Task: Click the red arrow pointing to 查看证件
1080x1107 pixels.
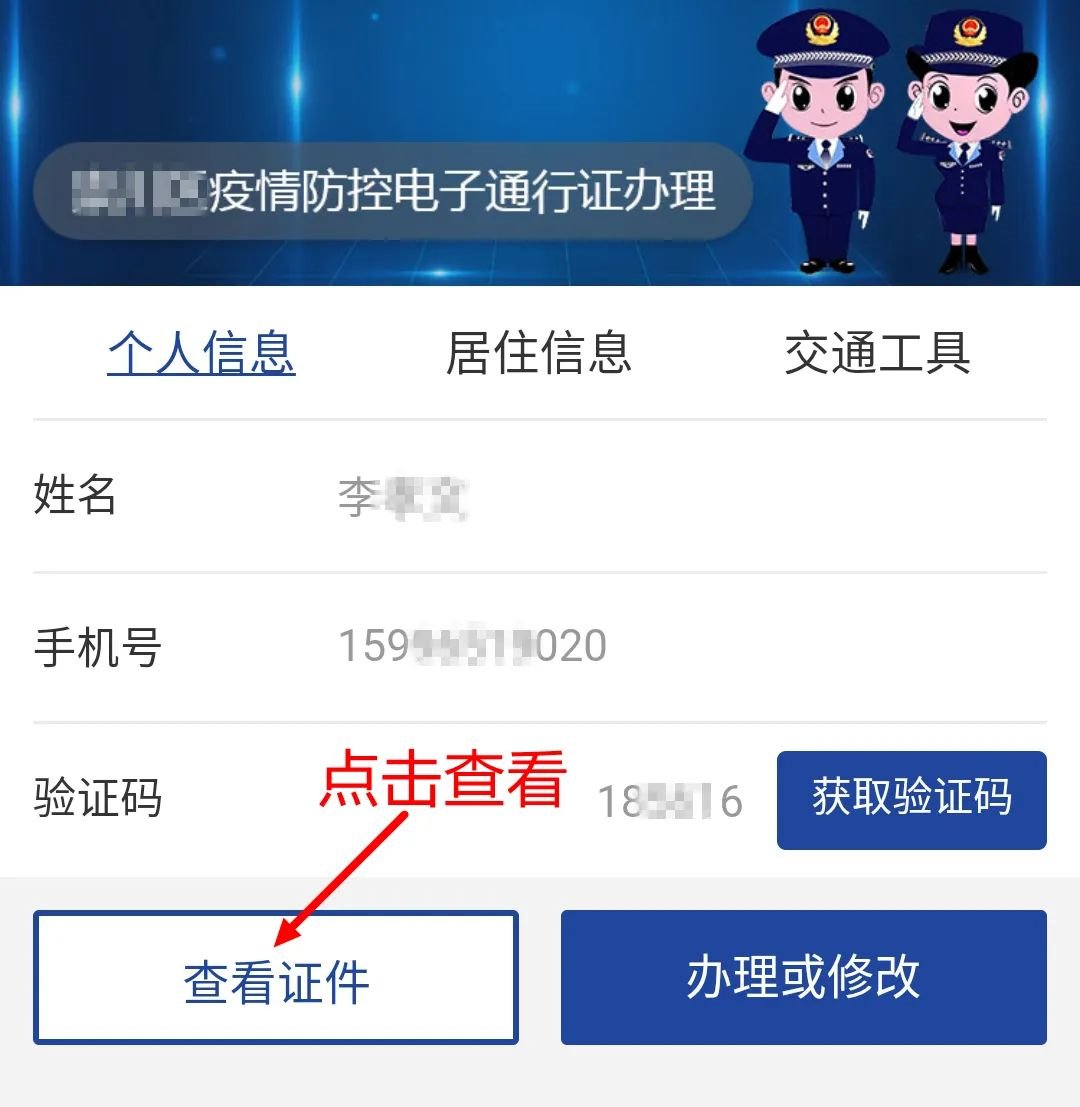Action: coord(340,879)
